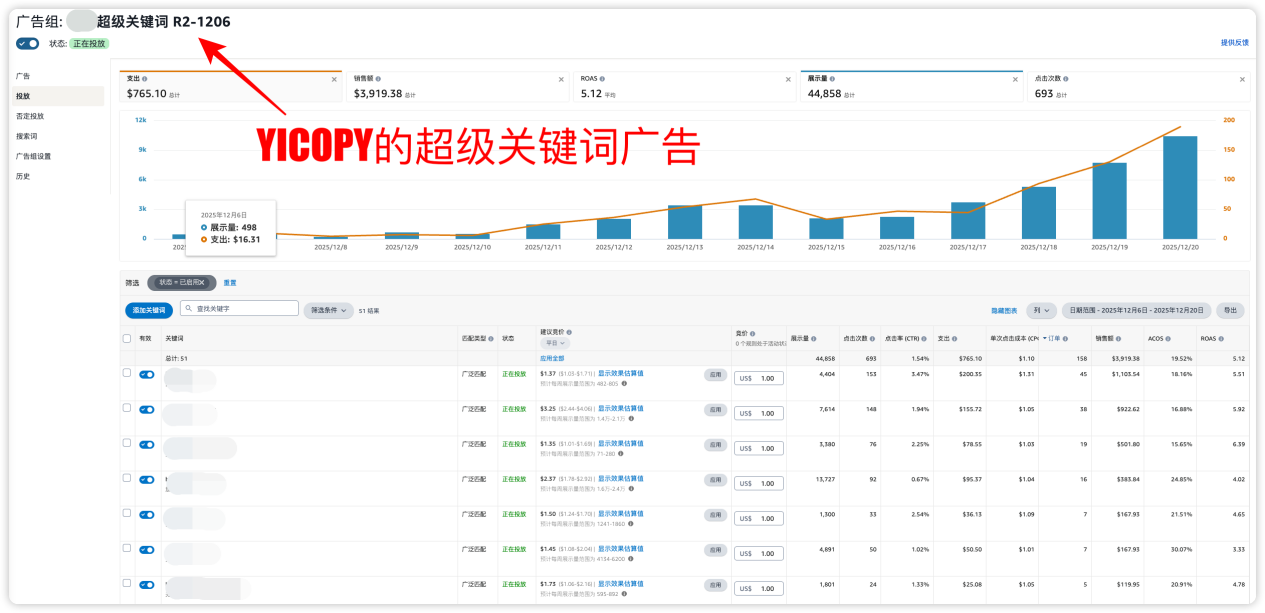Click info icon next to 订单 column header
The image size is (1265, 613).
click(x=1066, y=339)
